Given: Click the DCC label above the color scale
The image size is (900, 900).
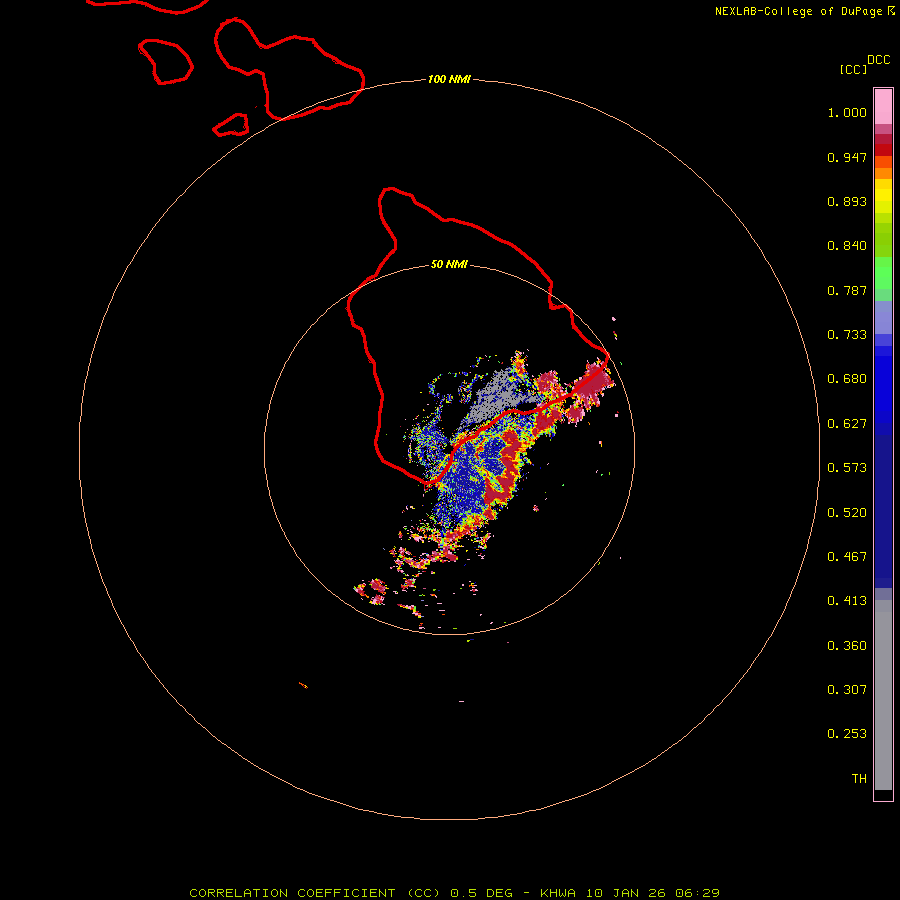Looking at the screenshot, I should pyautogui.click(x=878, y=60).
